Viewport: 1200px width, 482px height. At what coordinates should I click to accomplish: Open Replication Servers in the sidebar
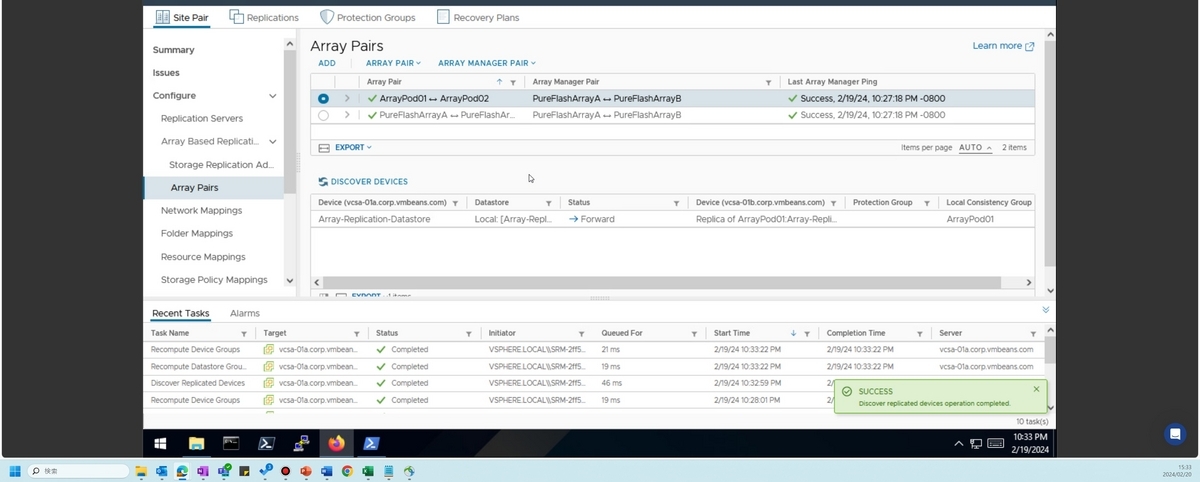coord(202,119)
